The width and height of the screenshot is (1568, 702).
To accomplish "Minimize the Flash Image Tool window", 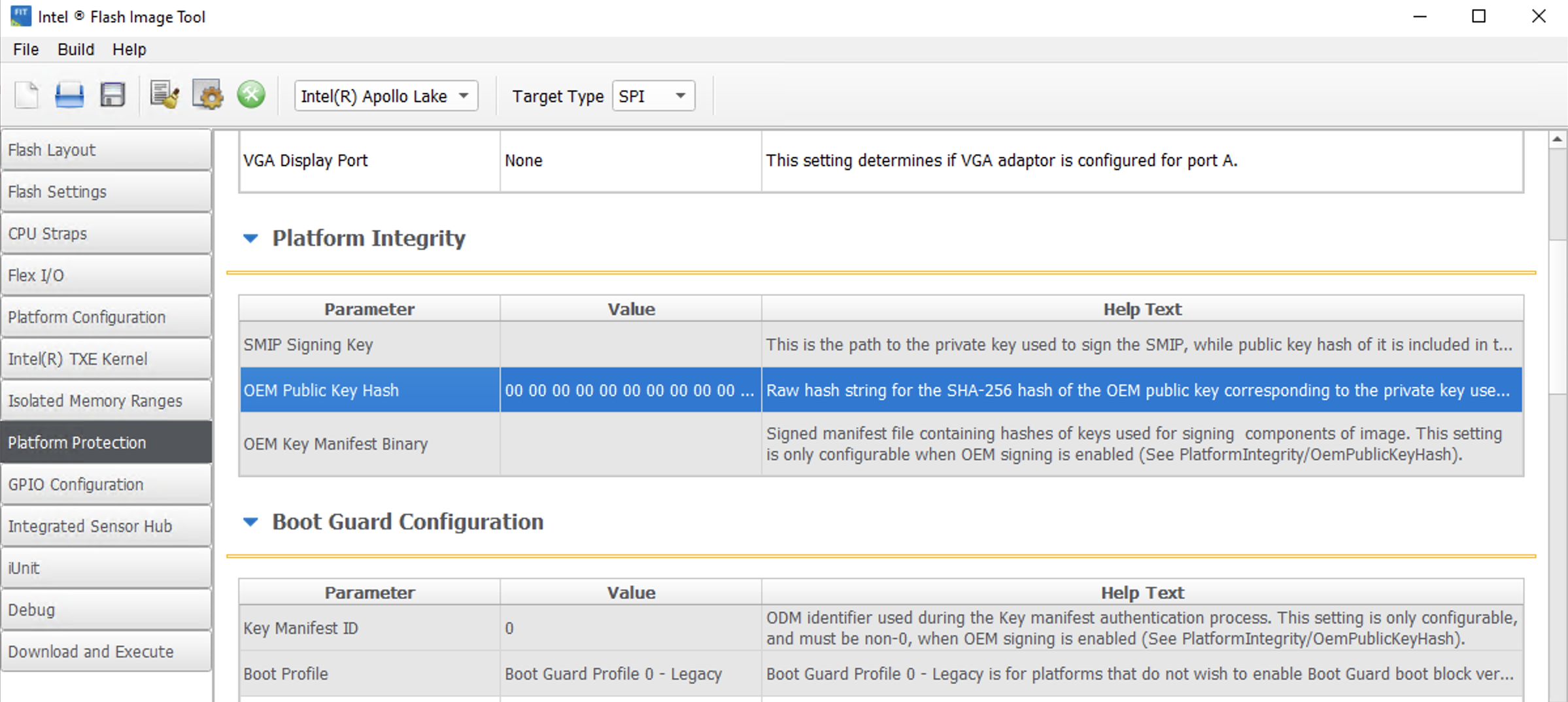I will (x=1420, y=16).
